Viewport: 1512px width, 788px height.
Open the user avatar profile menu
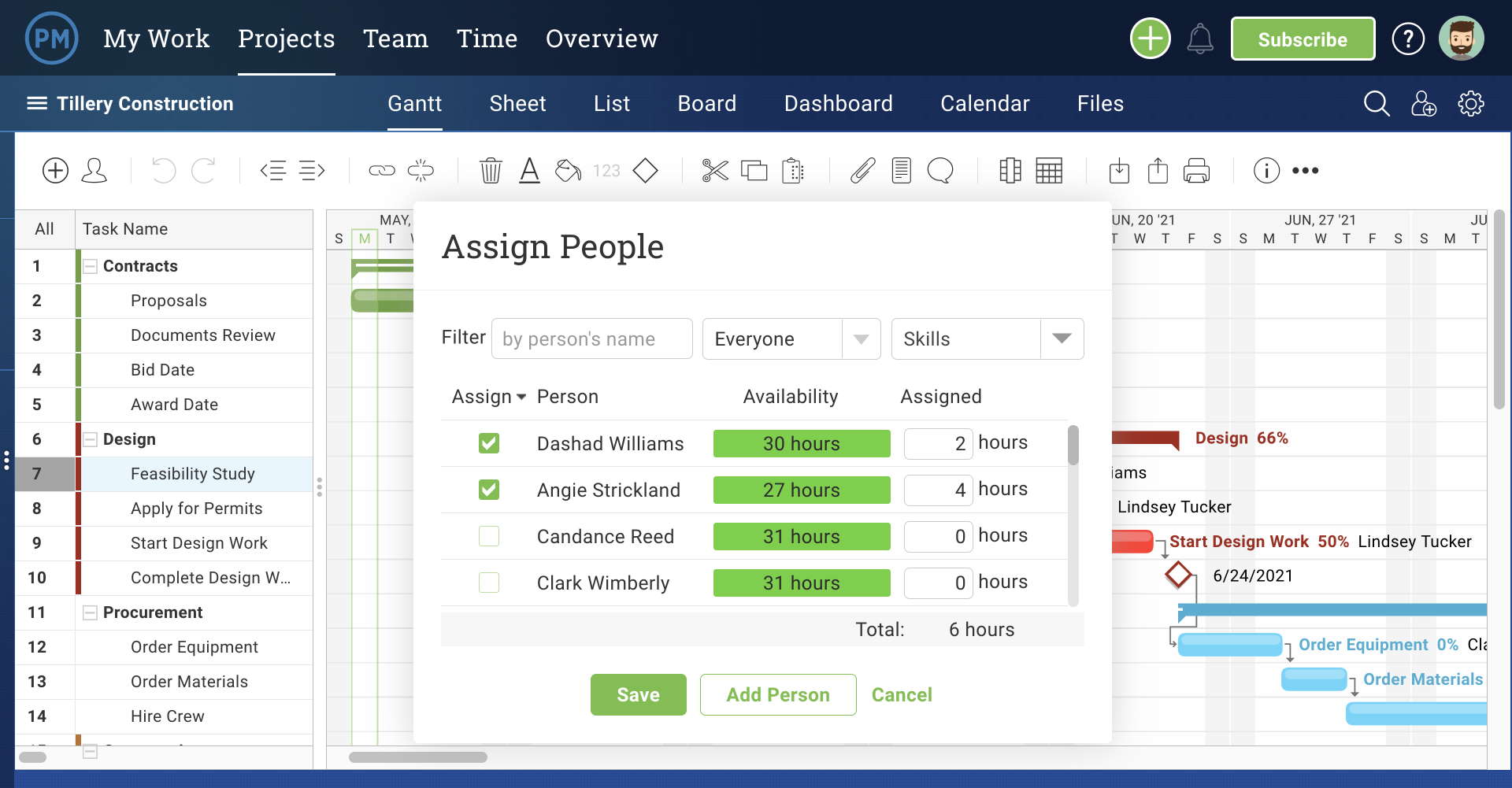point(1462,38)
